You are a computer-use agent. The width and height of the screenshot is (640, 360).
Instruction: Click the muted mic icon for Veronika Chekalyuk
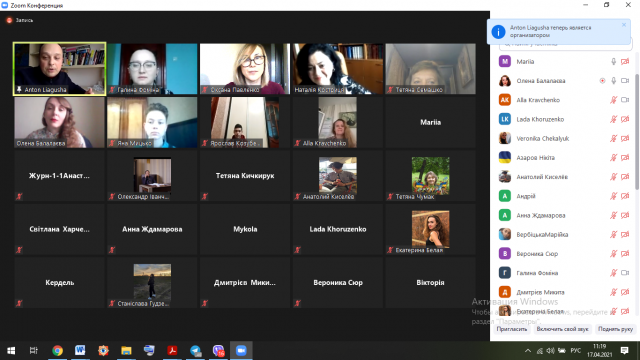pos(613,138)
